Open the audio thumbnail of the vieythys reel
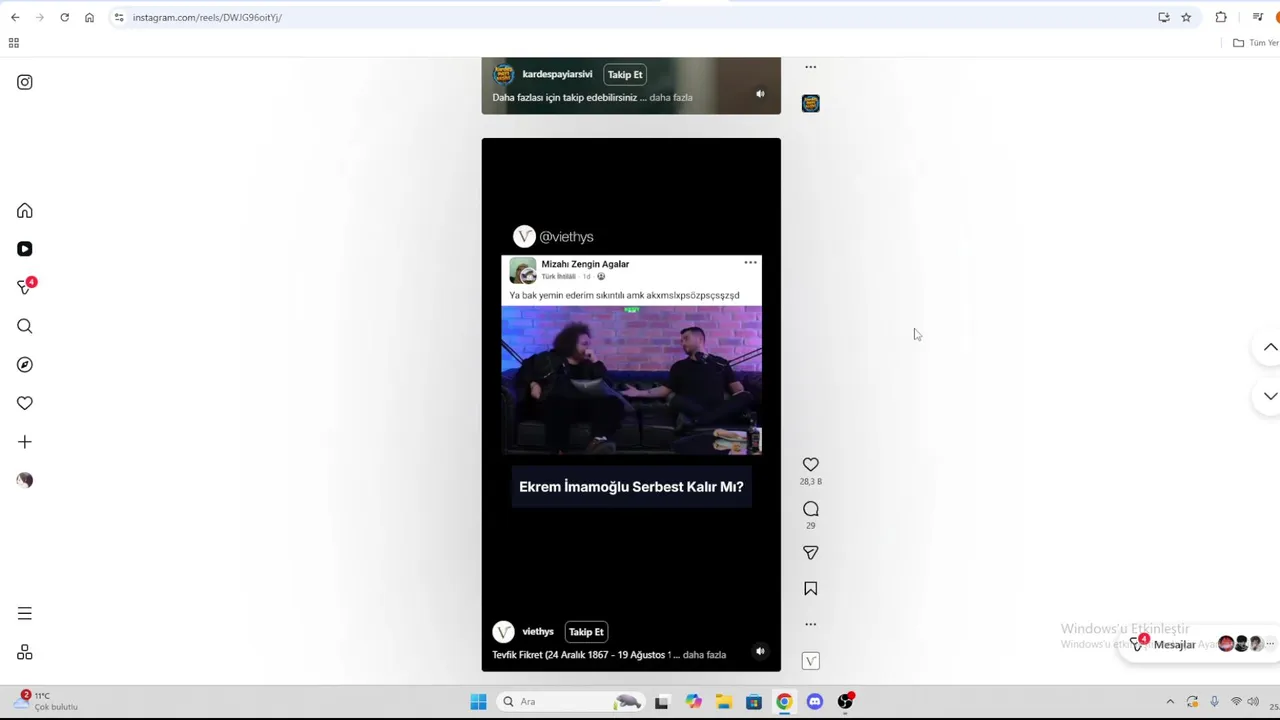1280x720 pixels. pos(811,661)
